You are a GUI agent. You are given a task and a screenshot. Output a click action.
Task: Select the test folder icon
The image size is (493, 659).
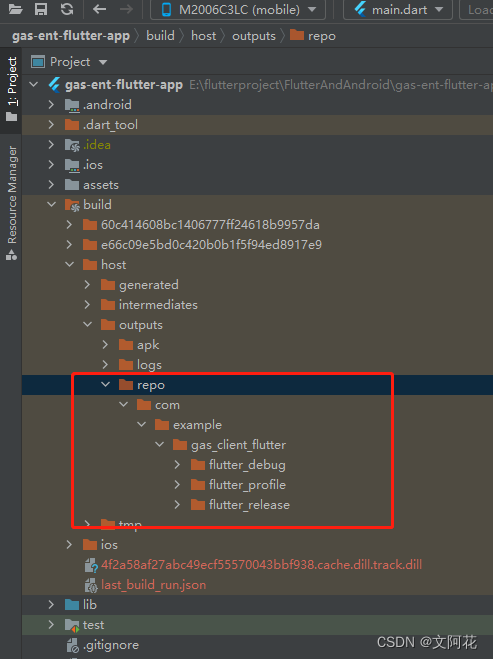click(x=72, y=625)
